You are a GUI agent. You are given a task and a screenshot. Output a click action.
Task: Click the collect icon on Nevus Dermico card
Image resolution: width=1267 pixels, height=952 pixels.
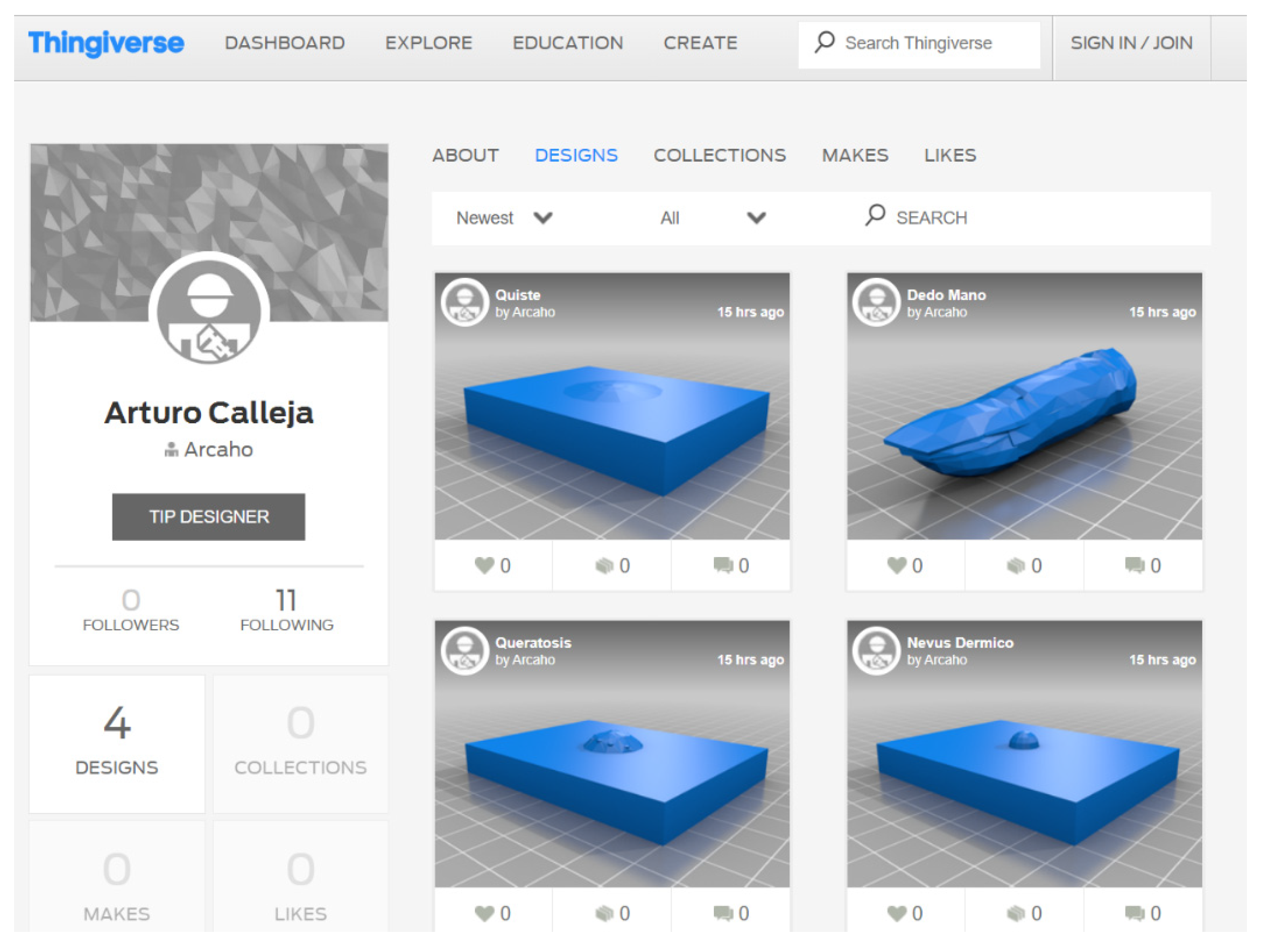pyautogui.click(x=1016, y=914)
